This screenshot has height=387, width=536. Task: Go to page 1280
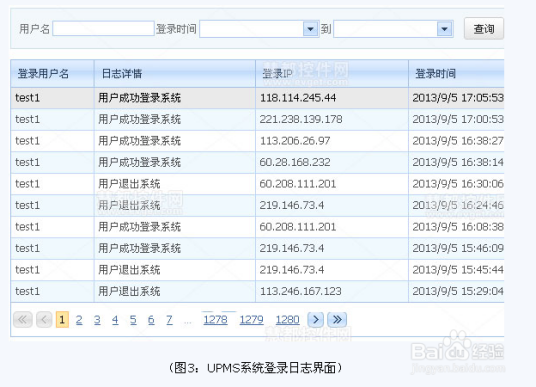click(x=287, y=320)
